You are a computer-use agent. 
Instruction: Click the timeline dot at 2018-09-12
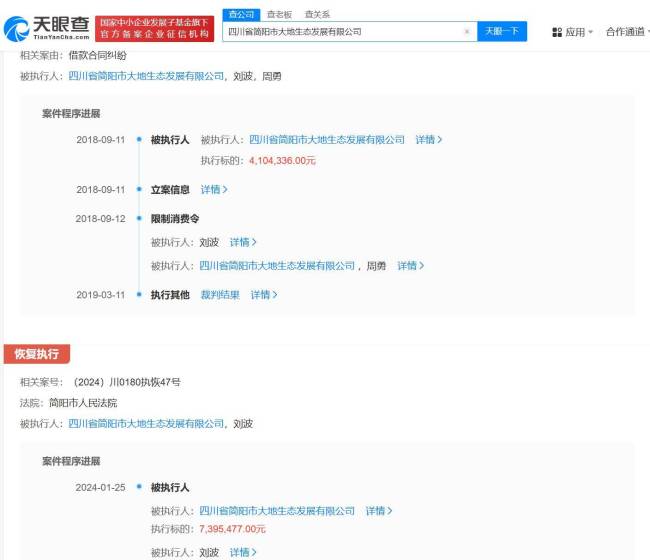(x=139, y=218)
